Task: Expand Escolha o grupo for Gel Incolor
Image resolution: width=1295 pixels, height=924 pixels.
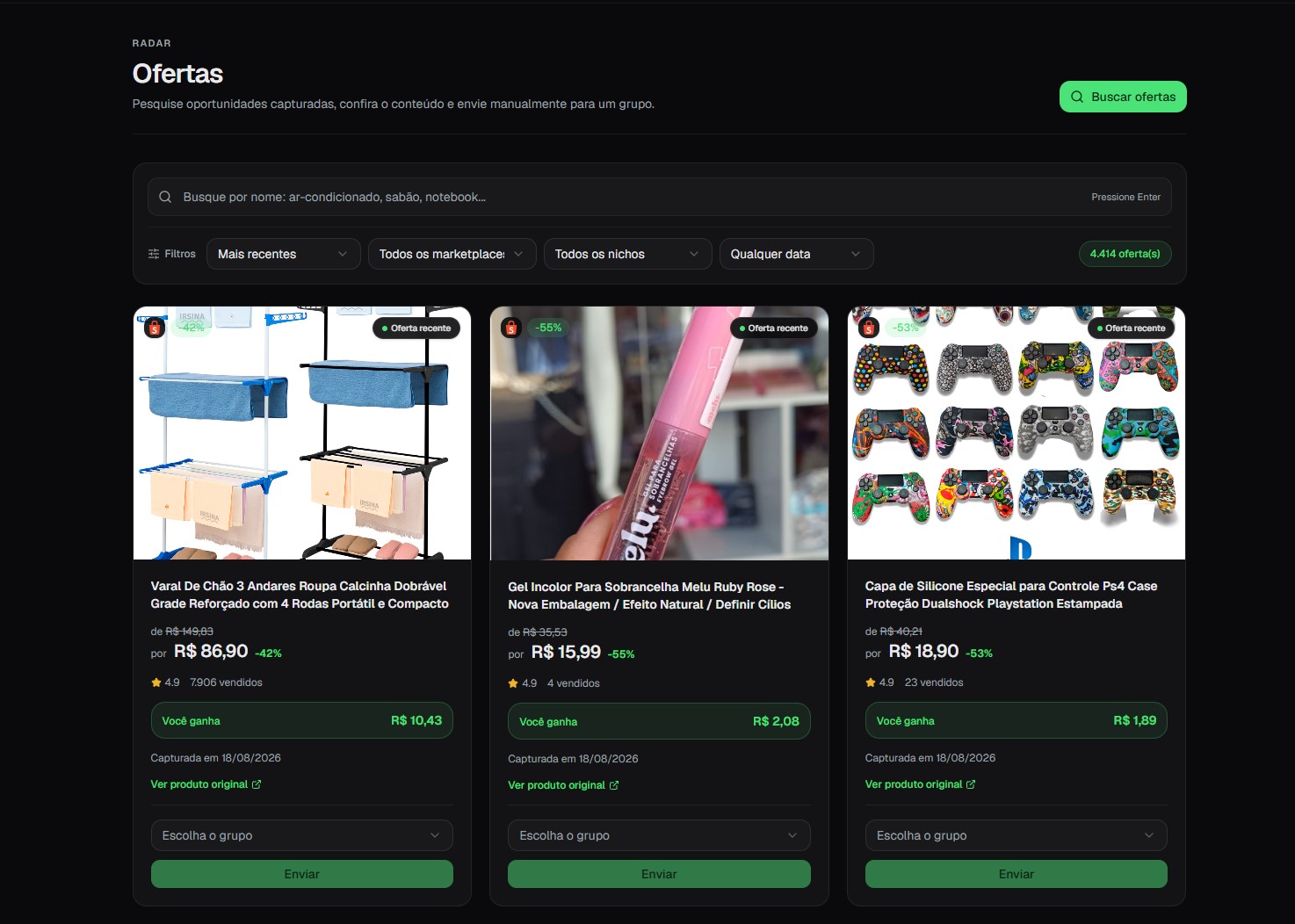Action: click(659, 835)
